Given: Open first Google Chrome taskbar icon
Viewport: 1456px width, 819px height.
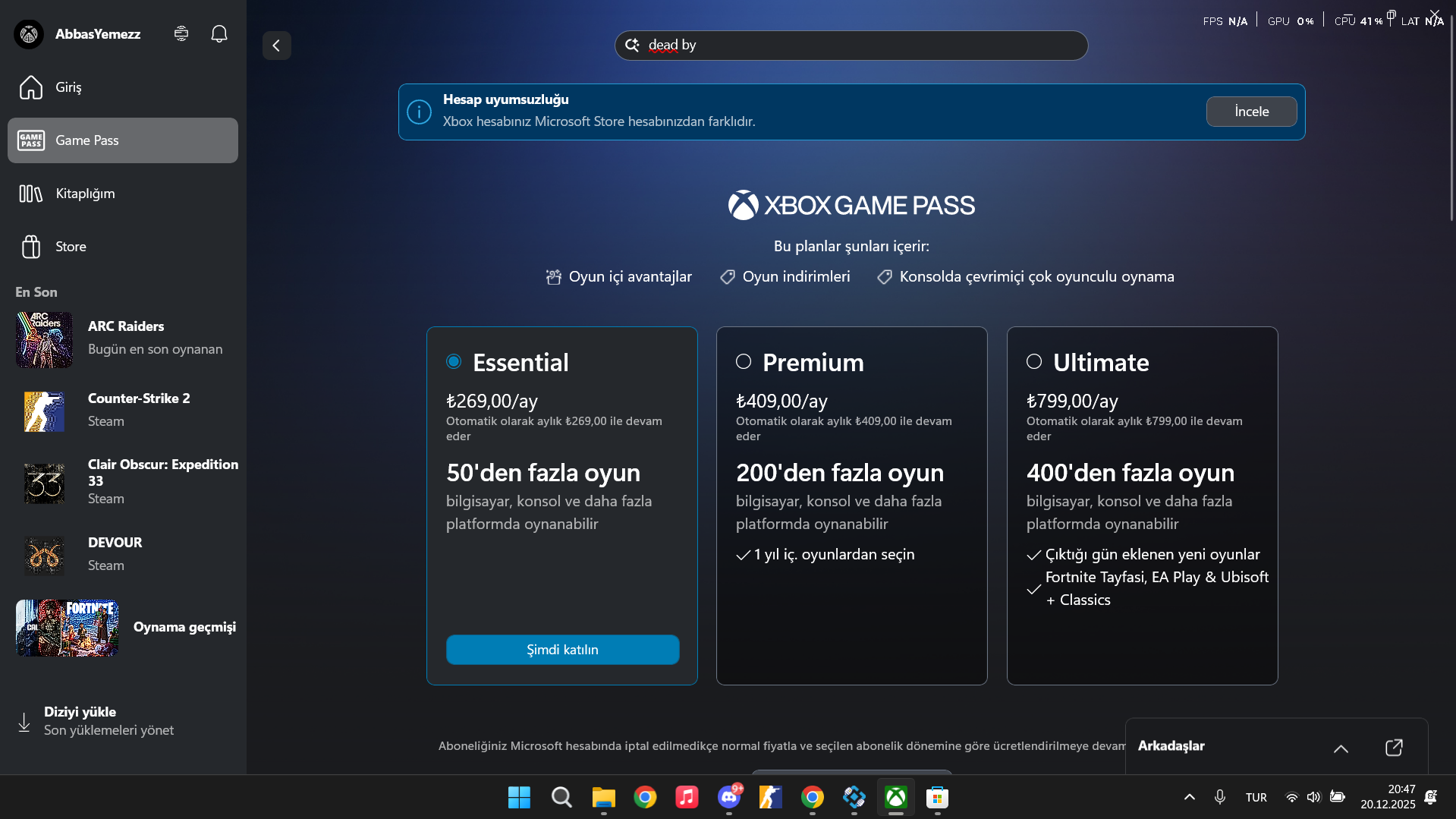Looking at the screenshot, I should (645, 798).
